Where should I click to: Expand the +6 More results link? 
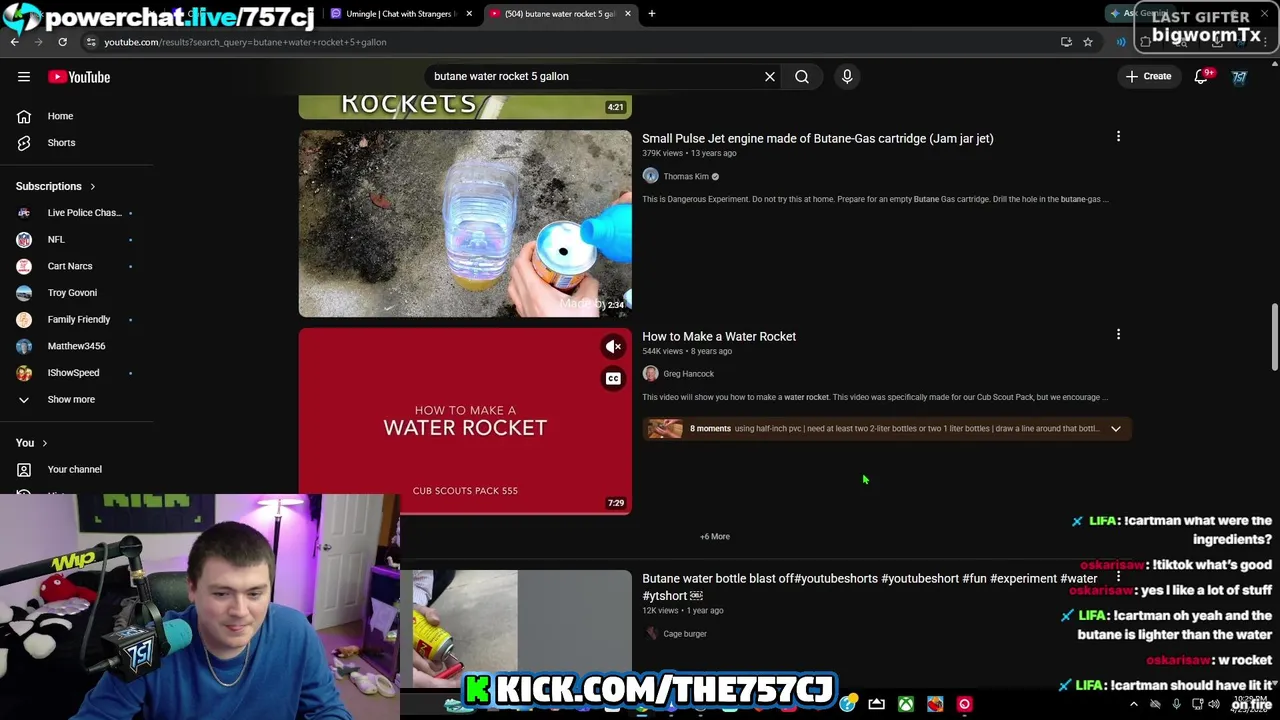coord(715,537)
